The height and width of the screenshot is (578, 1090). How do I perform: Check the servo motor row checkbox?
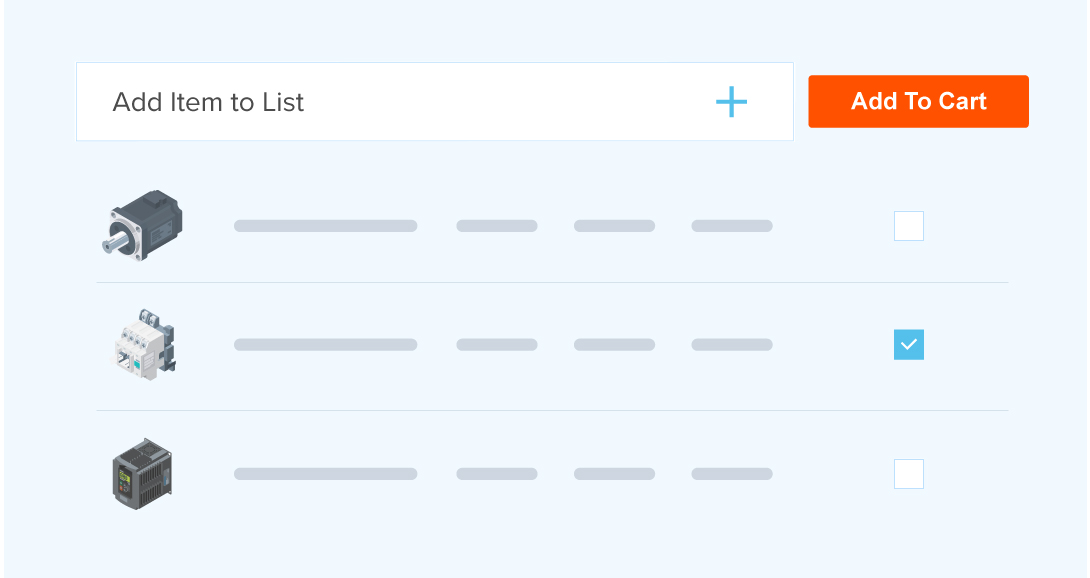click(x=908, y=226)
